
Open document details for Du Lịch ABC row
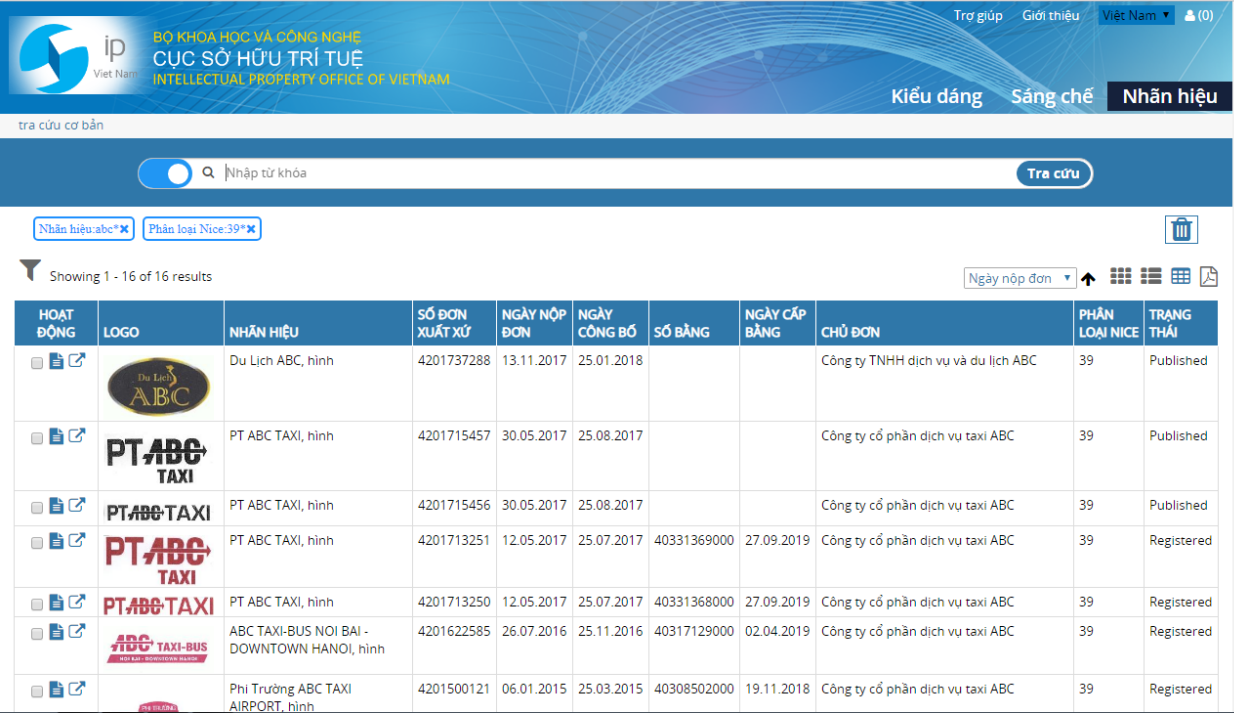point(57,362)
